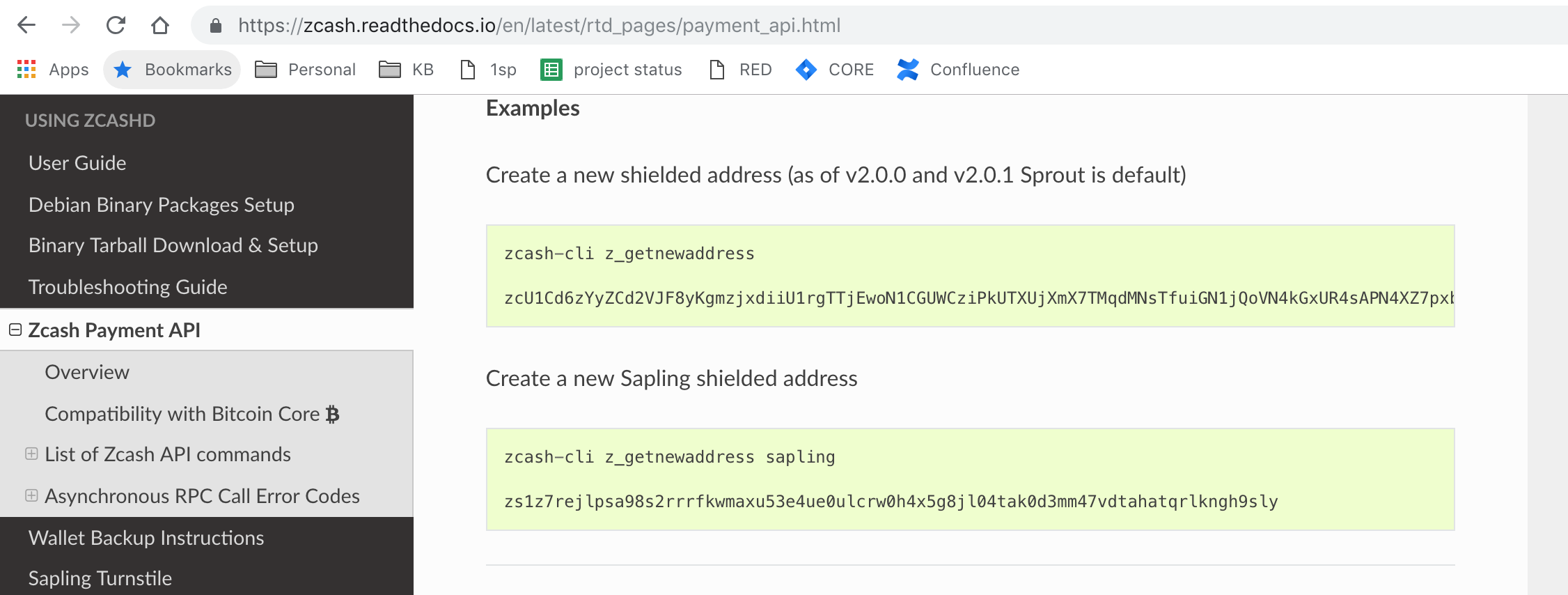Reload the page with the refresh icon

[116, 26]
